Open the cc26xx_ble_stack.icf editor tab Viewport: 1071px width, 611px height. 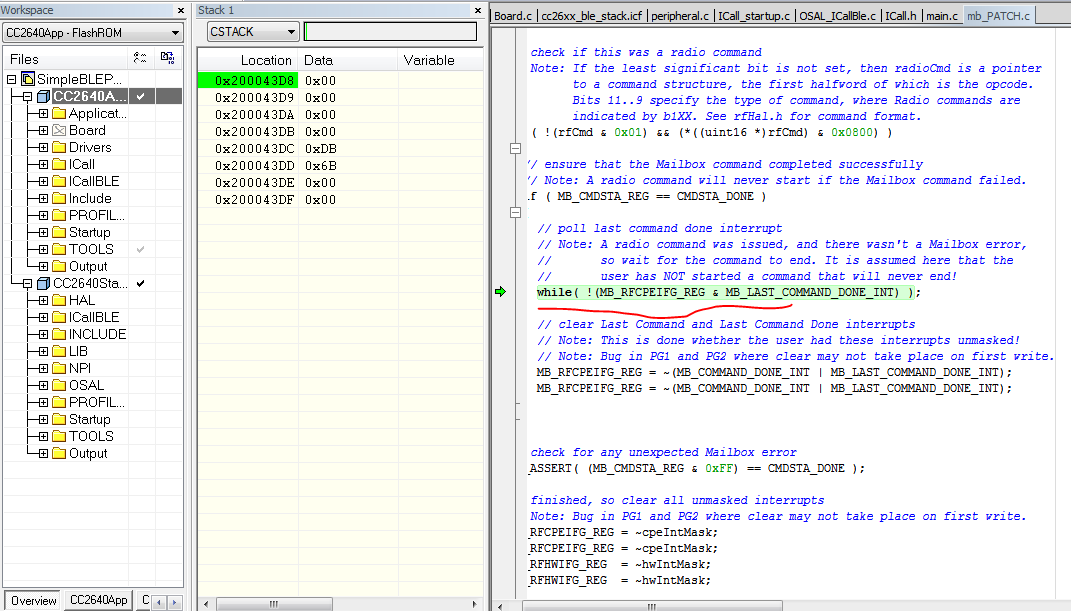(x=592, y=16)
